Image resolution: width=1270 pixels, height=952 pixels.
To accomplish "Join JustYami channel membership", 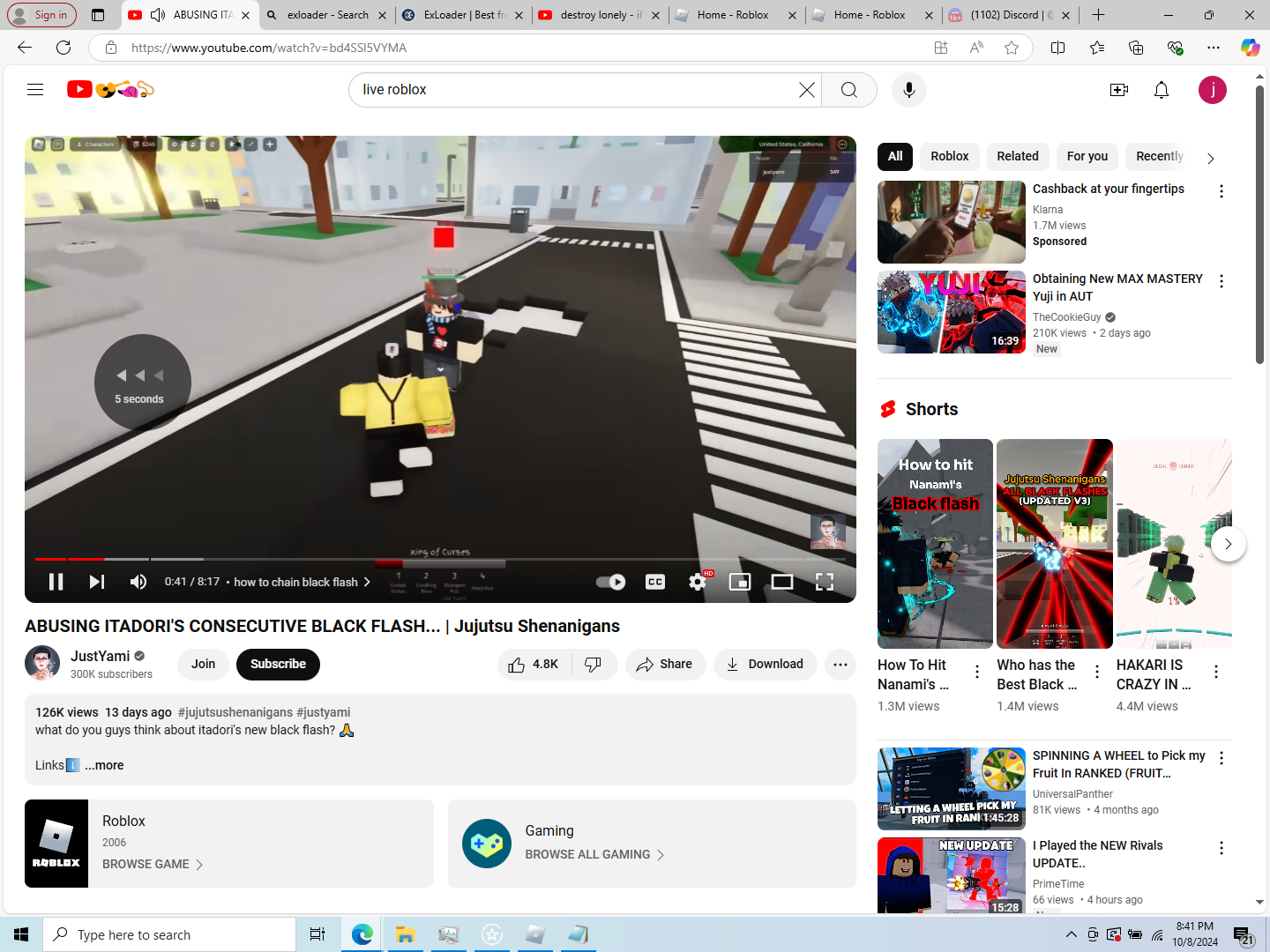I will tap(203, 665).
